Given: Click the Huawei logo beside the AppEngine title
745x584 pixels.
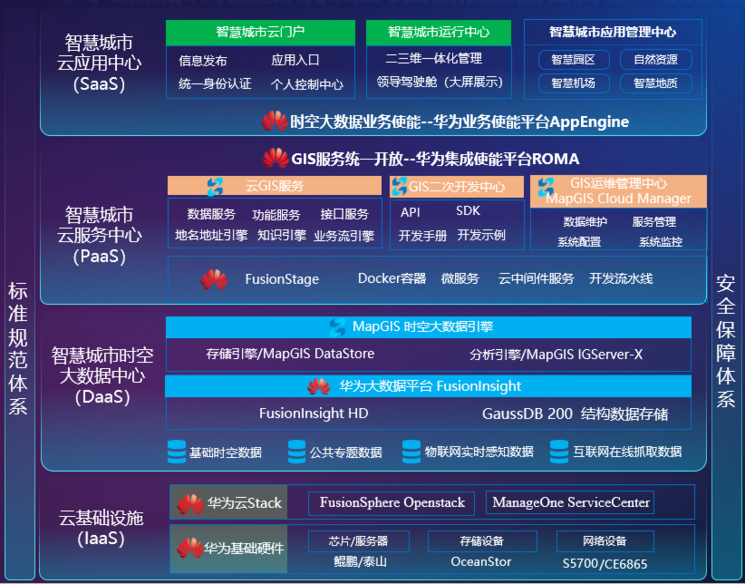Looking at the screenshot, I should pyautogui.click(x=275, y=121).
